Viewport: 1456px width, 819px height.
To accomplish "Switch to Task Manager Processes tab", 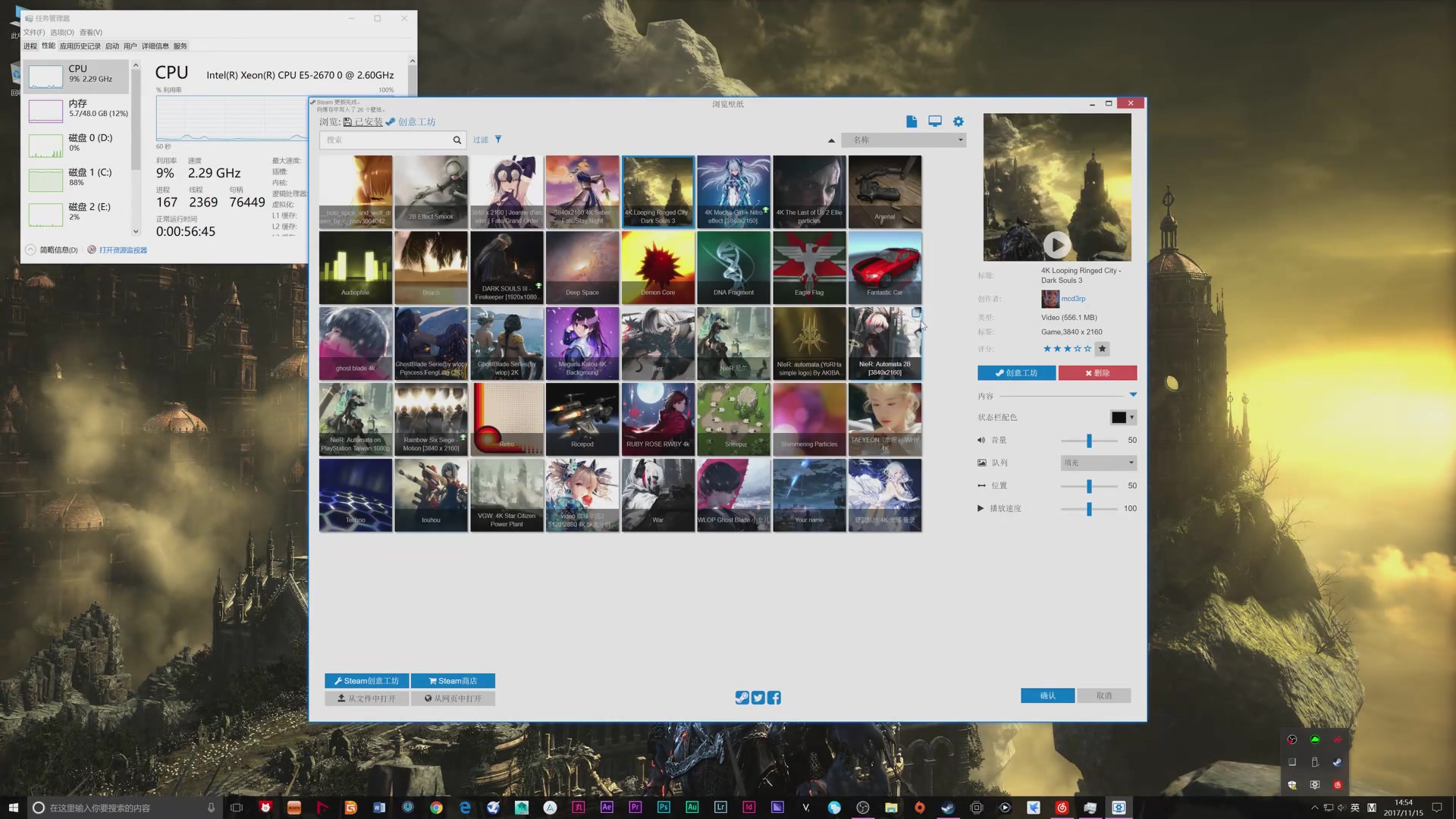I will point(30,46).
